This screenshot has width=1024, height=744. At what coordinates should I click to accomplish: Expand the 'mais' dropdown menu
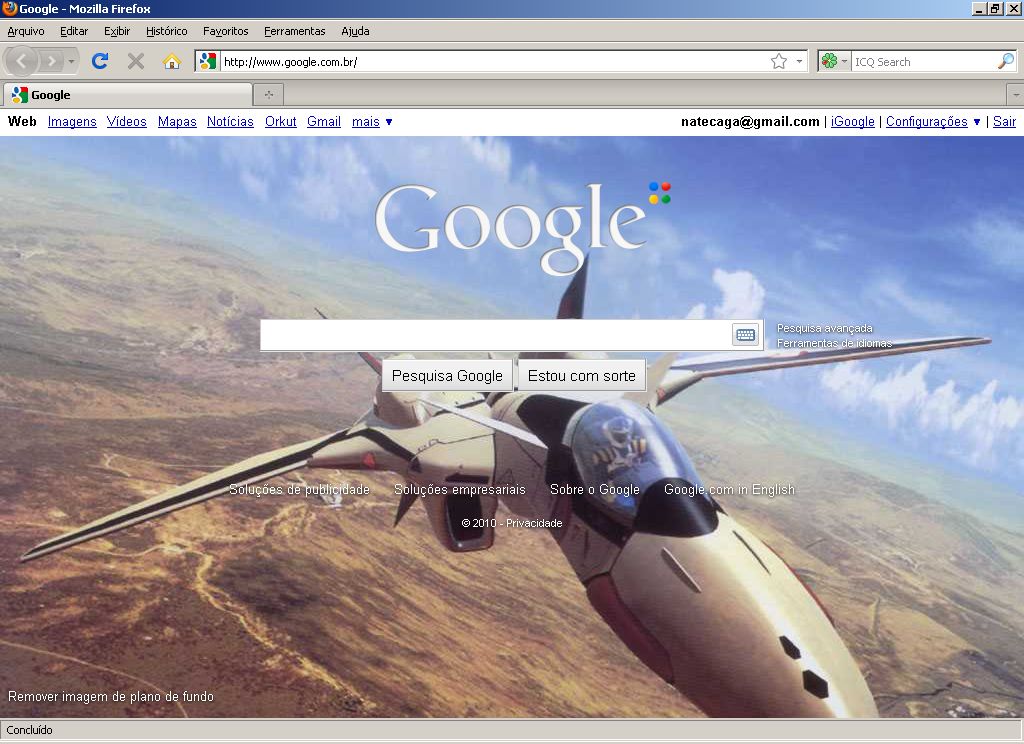pos(372,122)
